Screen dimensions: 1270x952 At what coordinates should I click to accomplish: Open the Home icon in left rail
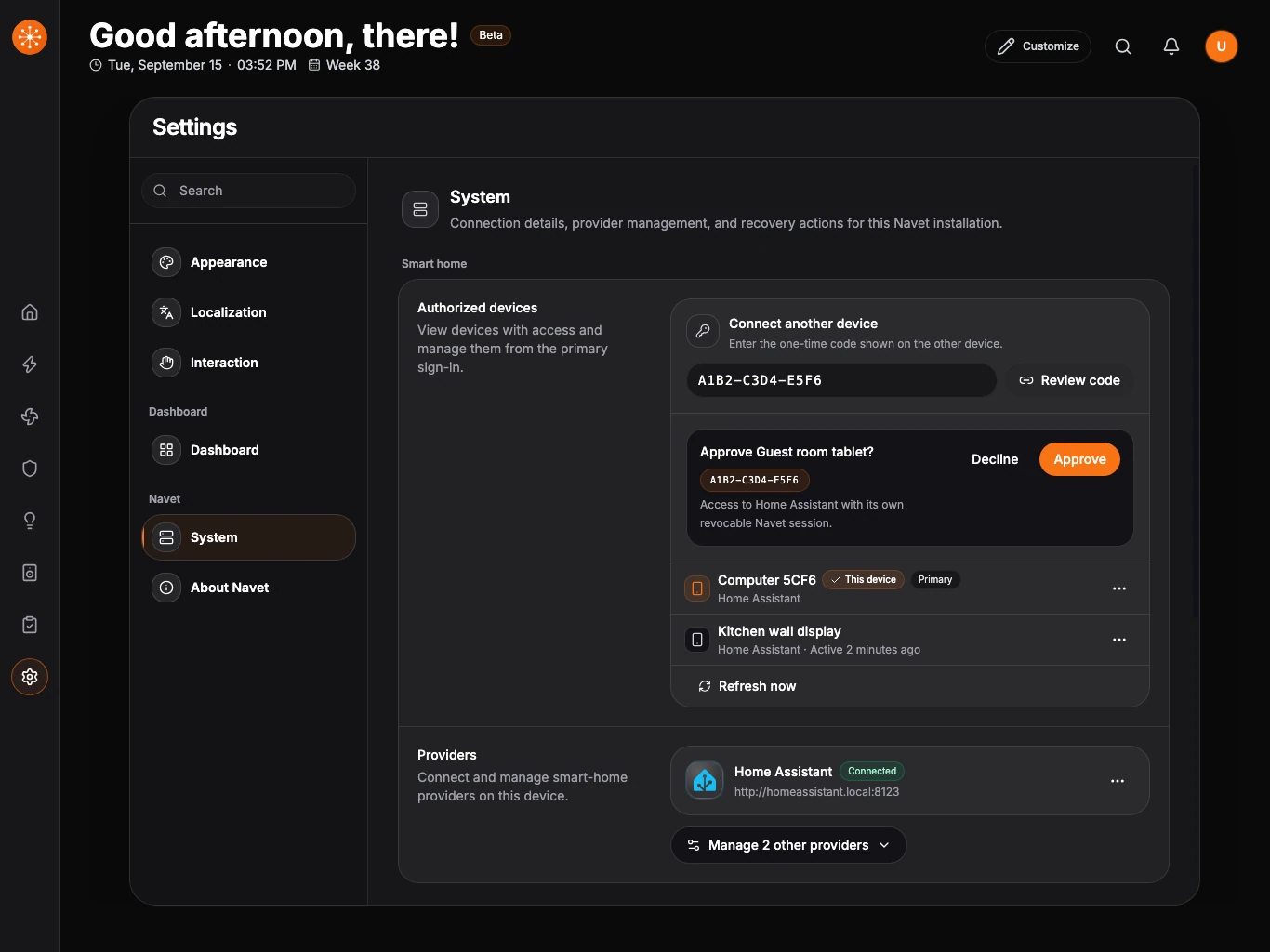[30, 312]
